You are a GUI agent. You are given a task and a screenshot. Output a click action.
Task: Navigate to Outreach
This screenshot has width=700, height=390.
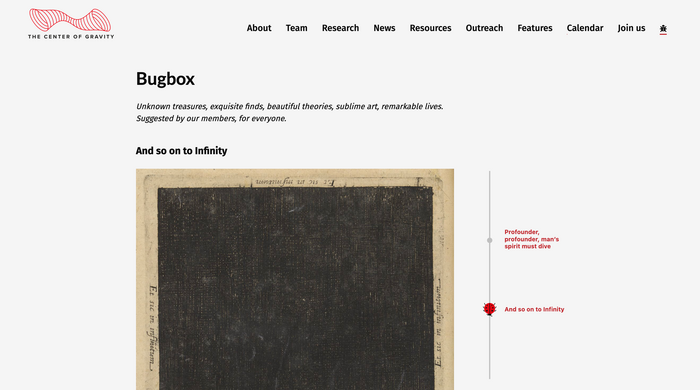coord(484,28)
